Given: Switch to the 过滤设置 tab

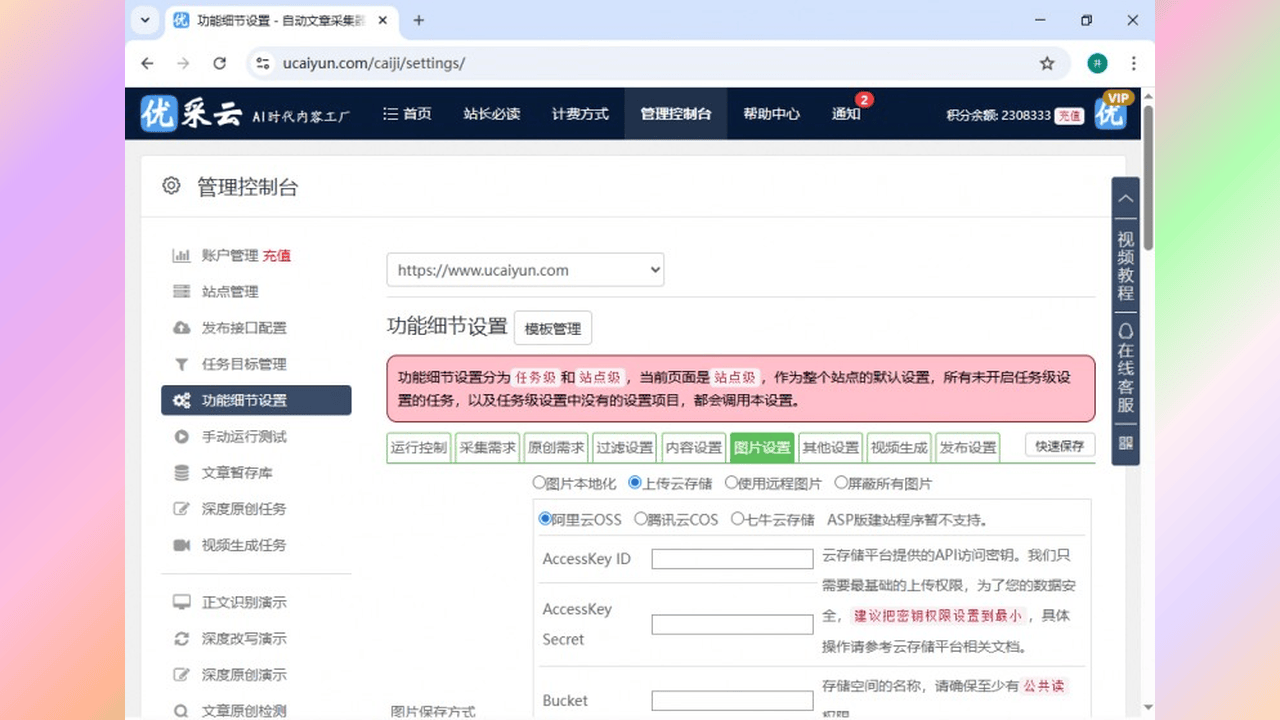Looking at the screenshot, I should tap(623, 447).
